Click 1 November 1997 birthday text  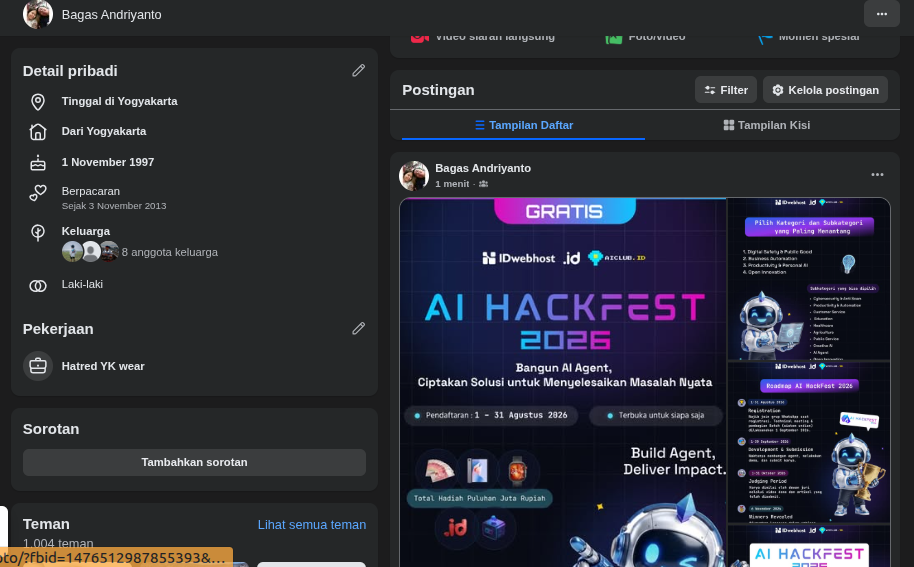pyautogui.click(x=108, y=163)
